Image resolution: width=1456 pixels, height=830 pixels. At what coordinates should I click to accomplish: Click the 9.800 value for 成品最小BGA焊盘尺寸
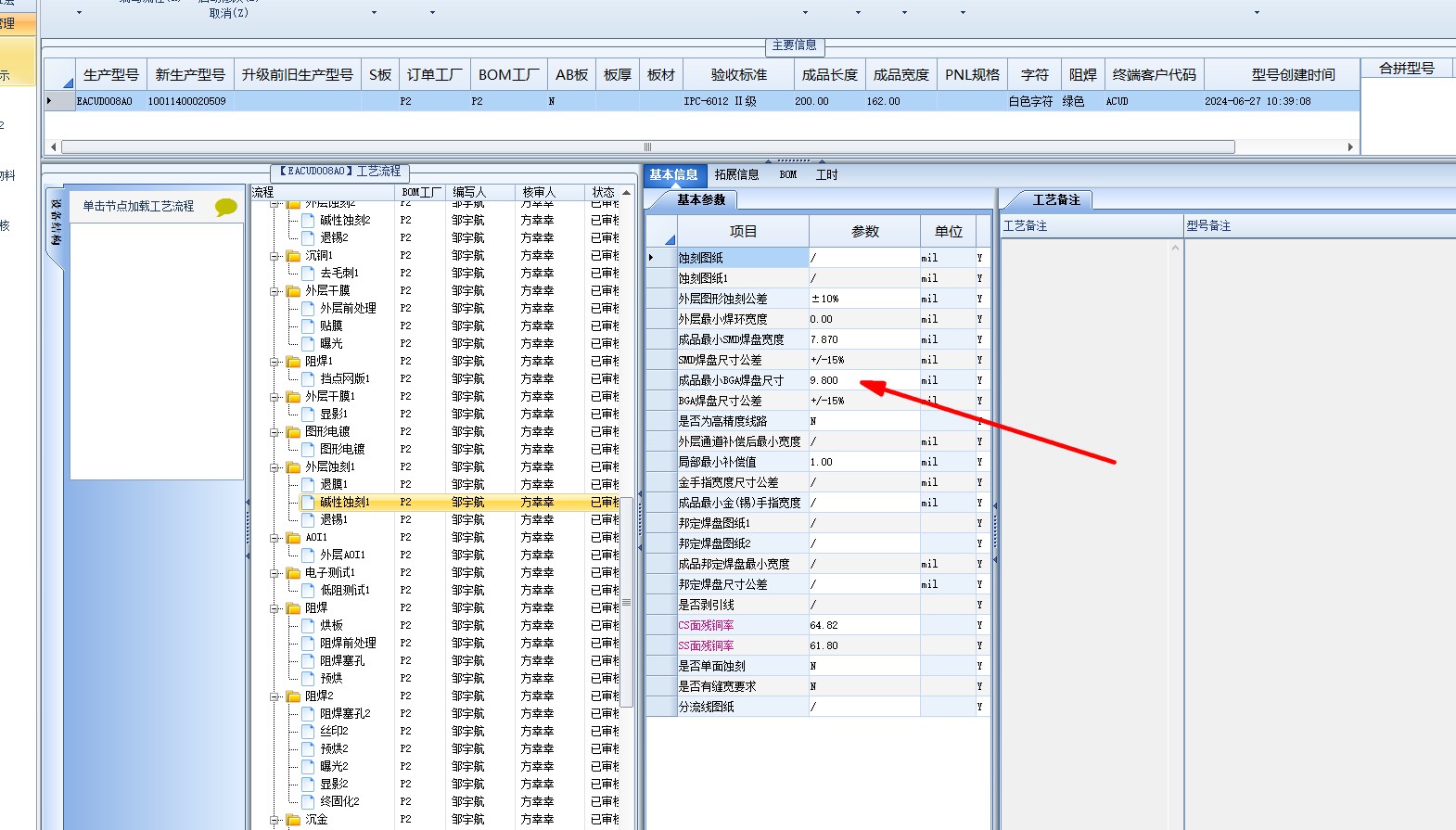(x=864, y=380)
